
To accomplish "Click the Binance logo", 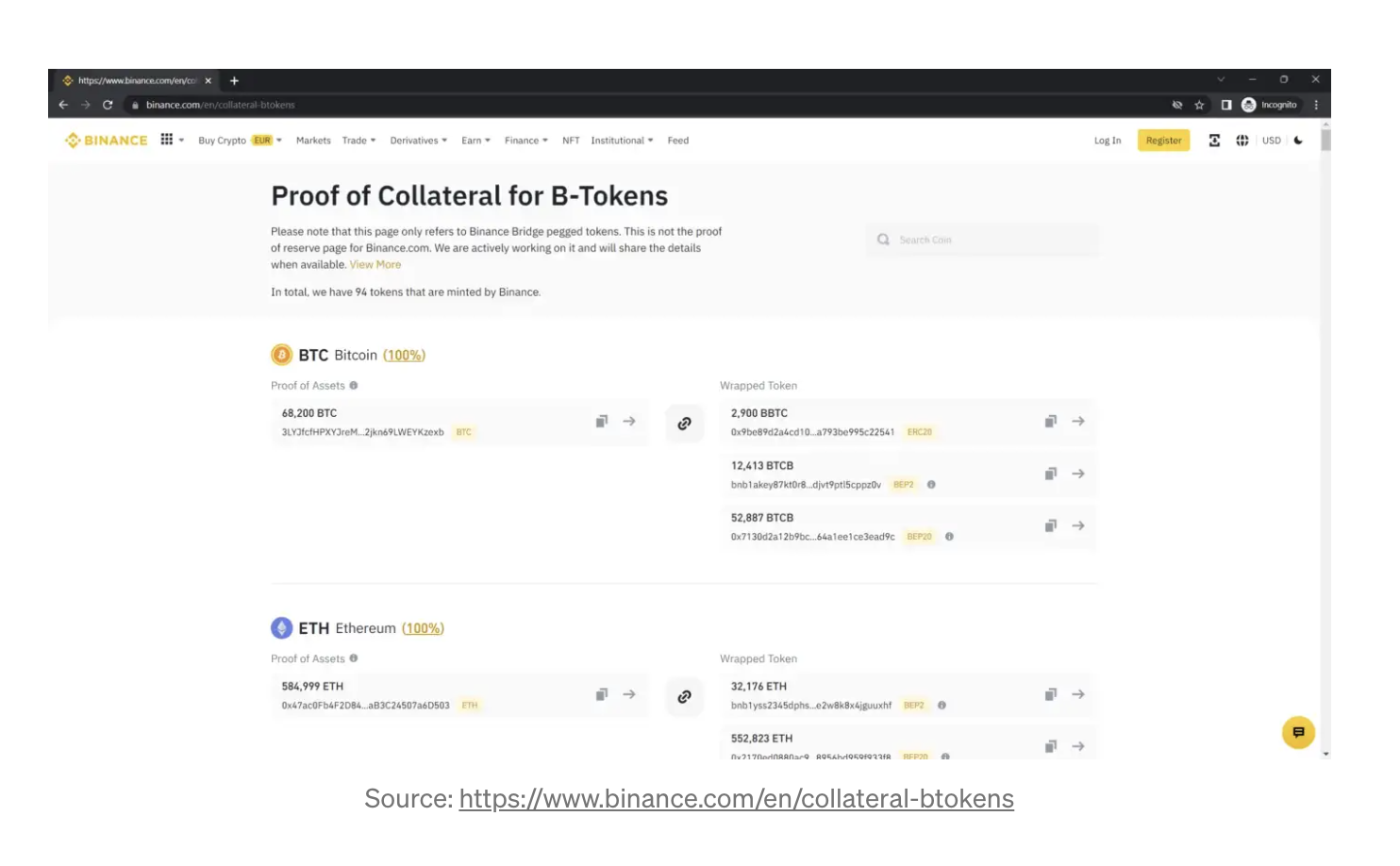I will tap(106, 141).
